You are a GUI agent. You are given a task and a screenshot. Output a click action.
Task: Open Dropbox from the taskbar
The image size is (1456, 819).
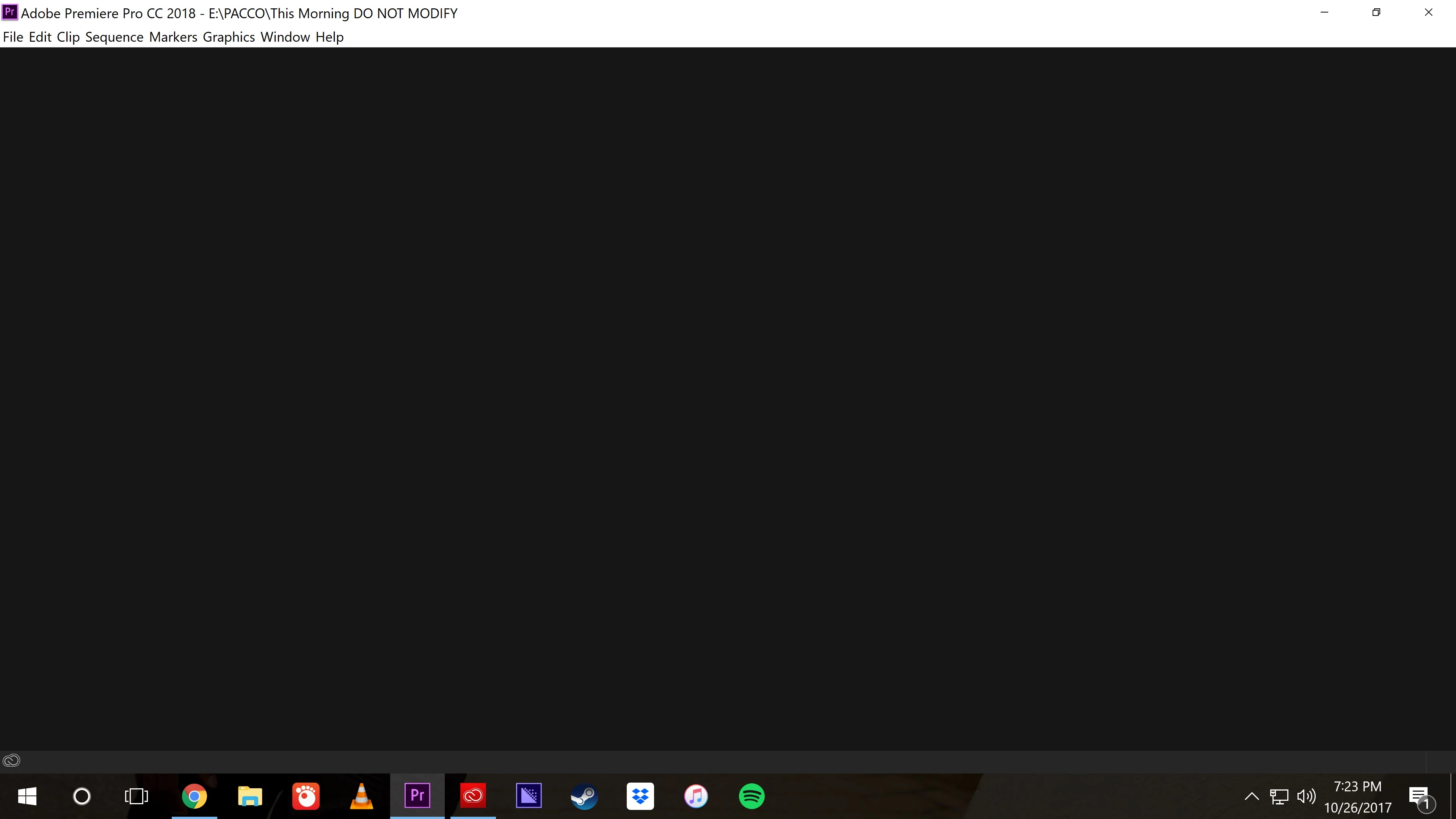pos(640,796)
